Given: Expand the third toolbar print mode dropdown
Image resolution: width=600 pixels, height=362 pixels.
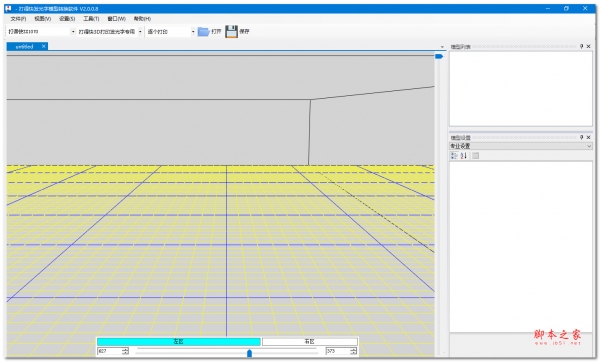Looking at the screenshot, I should (193, 32).
